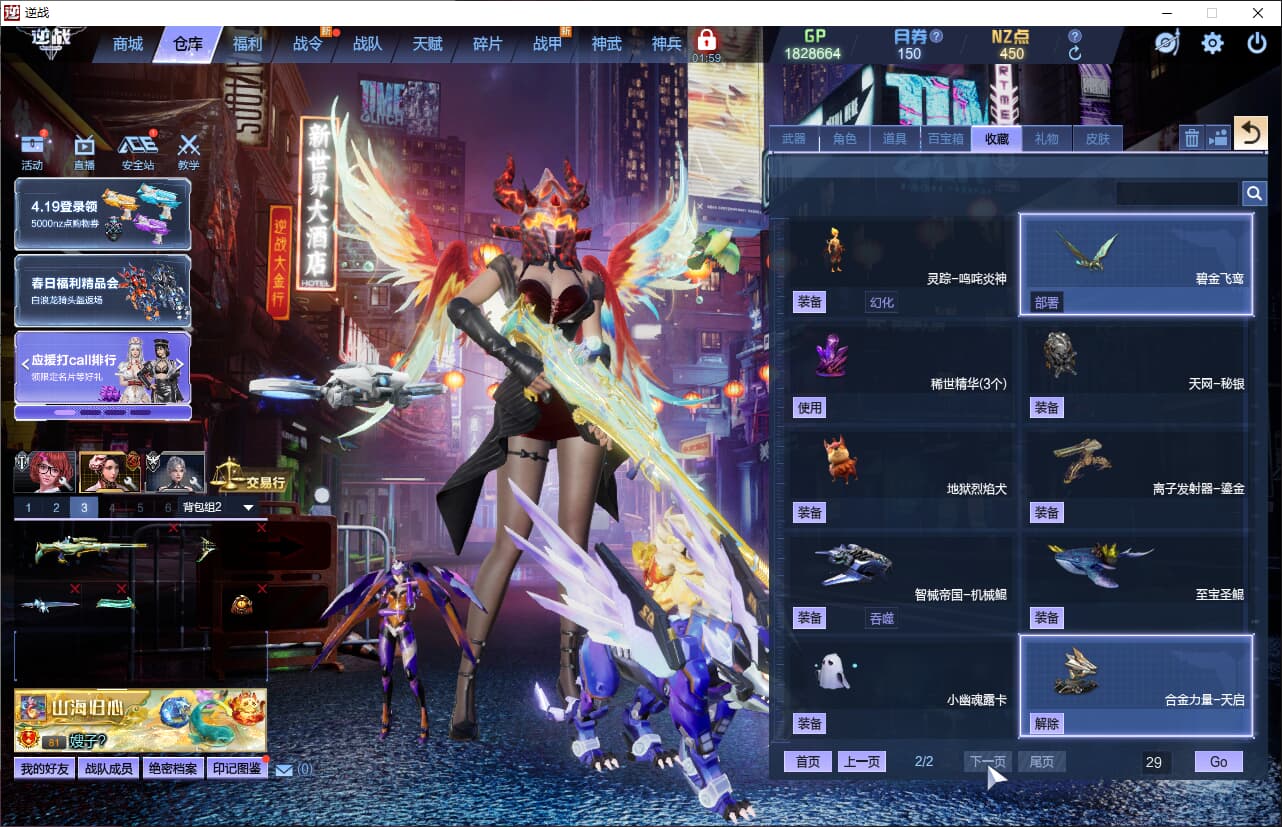Click the magnifier search icon
Image resolution: width=1282 pixels, height=827 pixels.
tap(1254, 193)
